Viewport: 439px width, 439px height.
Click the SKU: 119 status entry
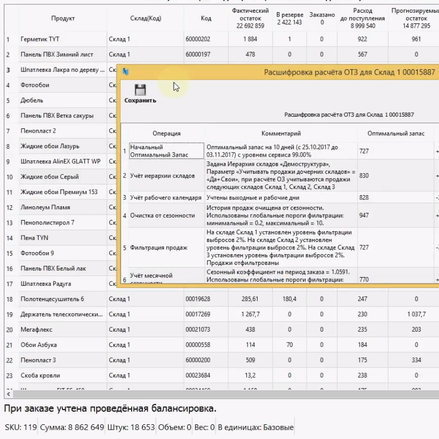(21, 427)
